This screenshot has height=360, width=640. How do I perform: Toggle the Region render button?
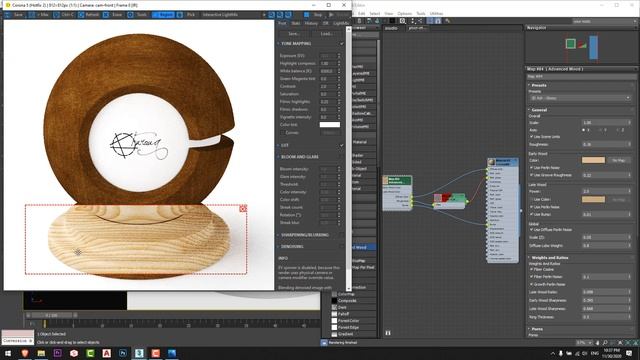click(163, 15)
